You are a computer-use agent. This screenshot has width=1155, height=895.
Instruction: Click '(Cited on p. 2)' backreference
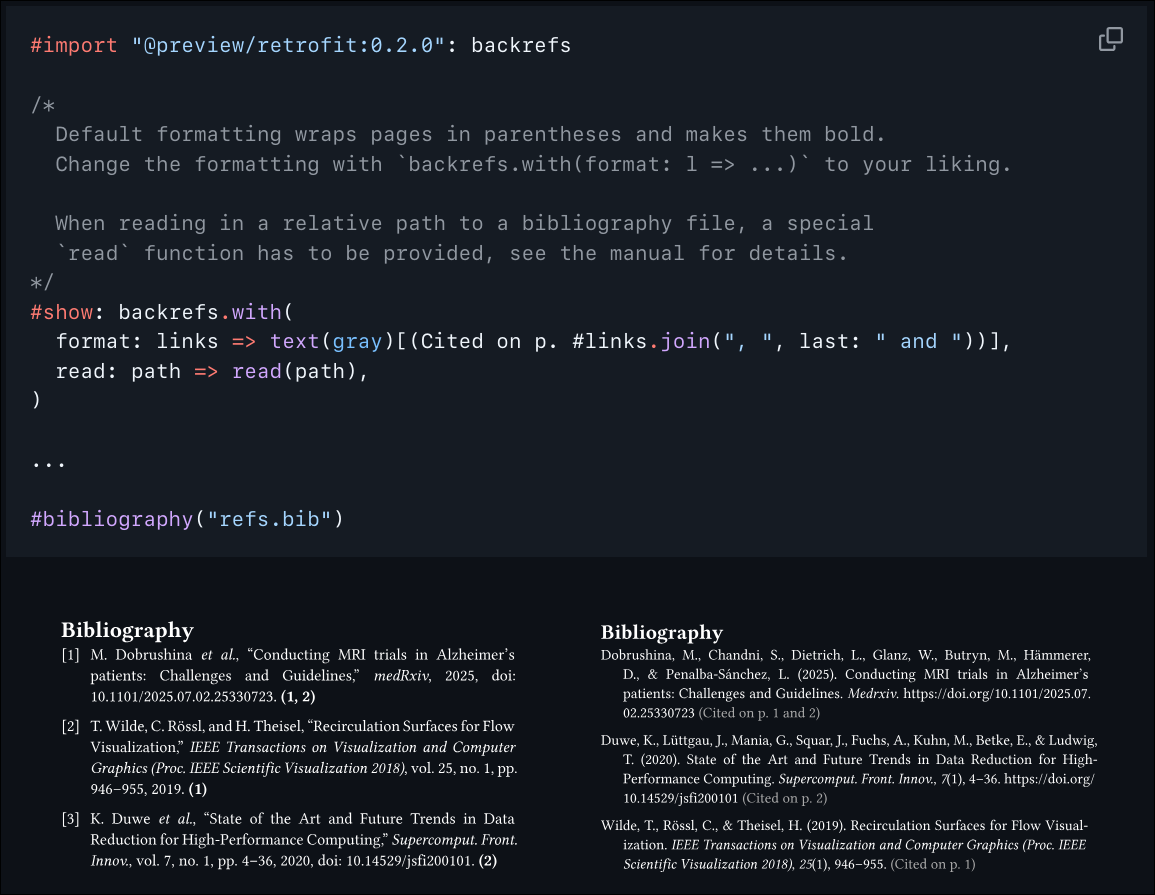(x=784, y=799)
